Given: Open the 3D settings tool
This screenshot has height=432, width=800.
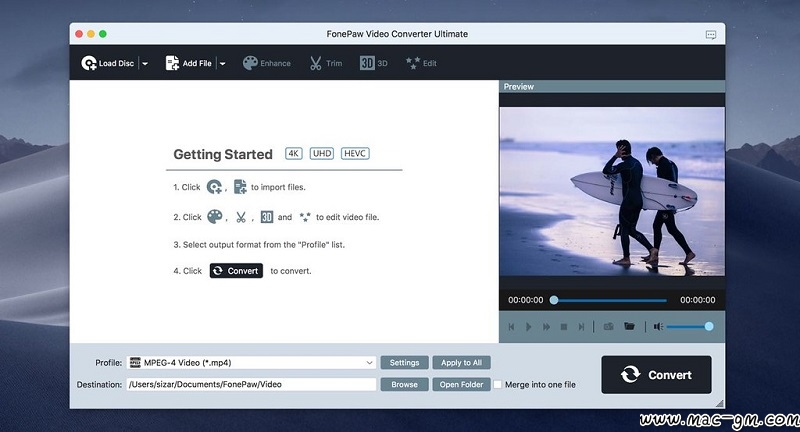Looking at the screenshot, I should tap(373, 63).
